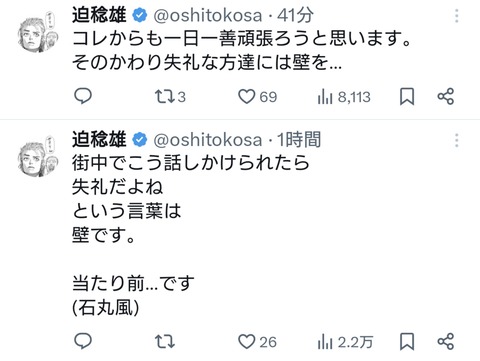Retweet the 1時間 tweet
Image resolution: width=480 pixels, height=361 pixels.
(x=165, y=342)
